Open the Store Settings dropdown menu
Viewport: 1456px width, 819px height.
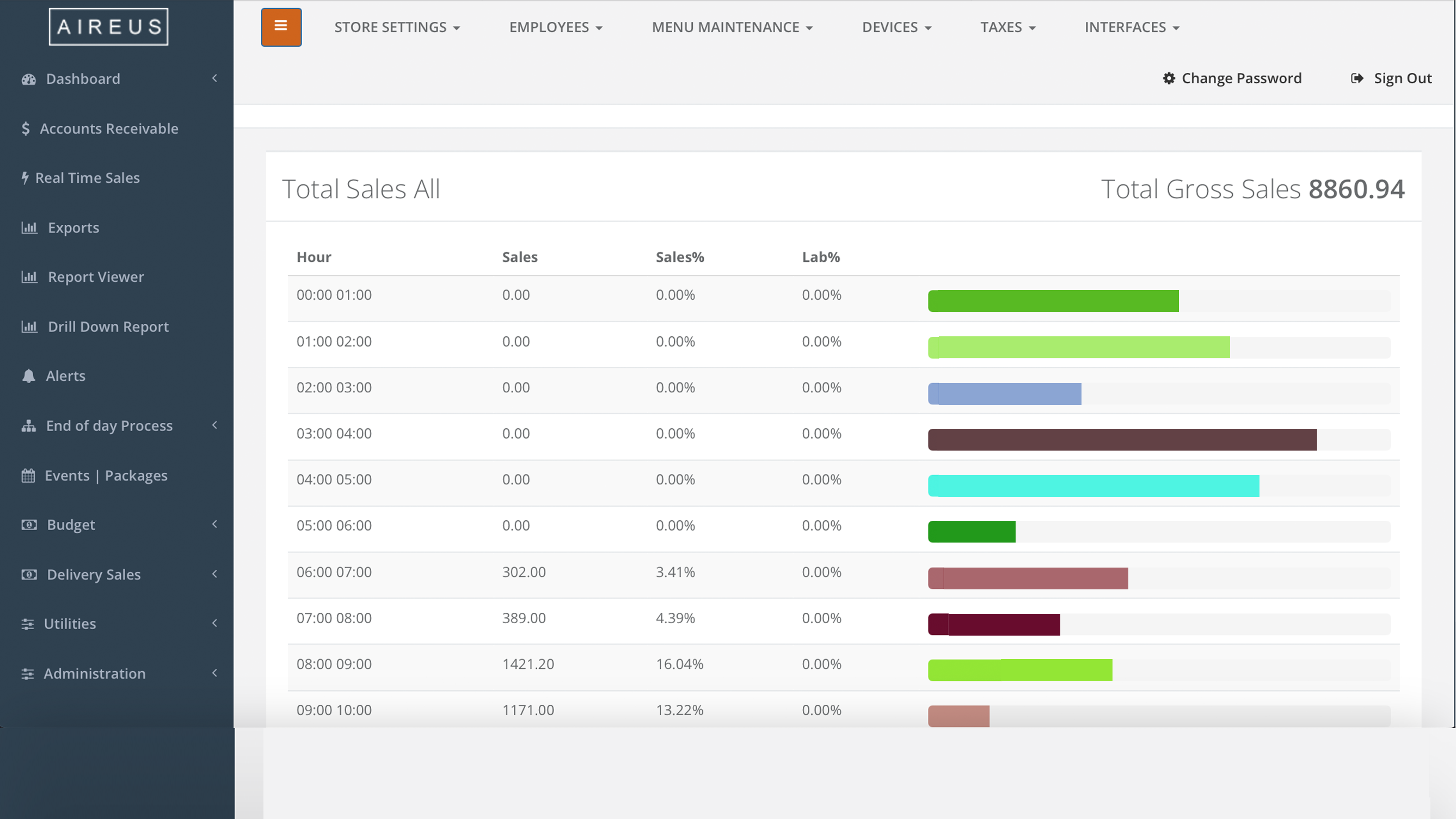397,27
